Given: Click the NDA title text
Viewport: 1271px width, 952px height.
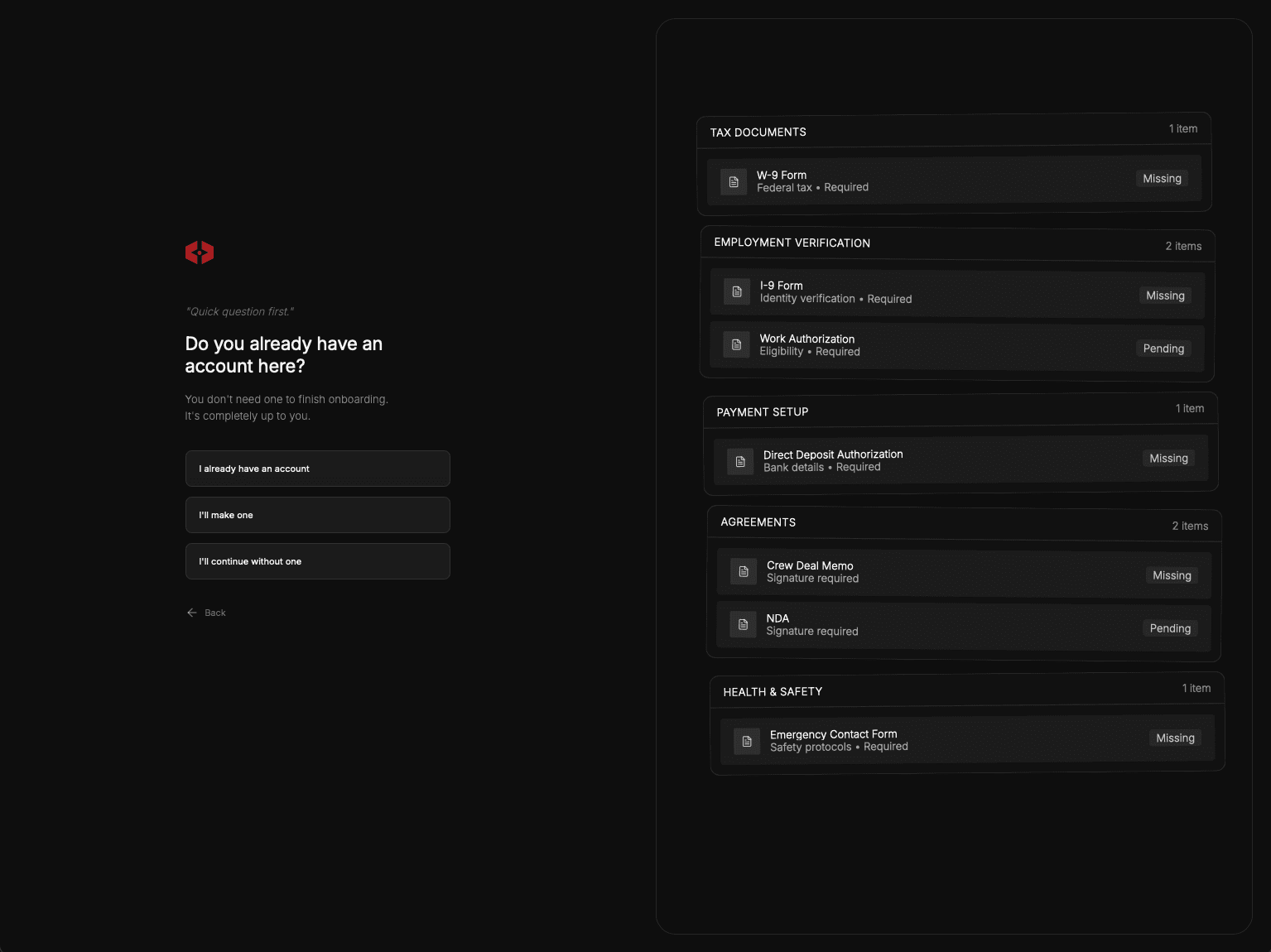Looking at the screenshot, I should 778,618.
